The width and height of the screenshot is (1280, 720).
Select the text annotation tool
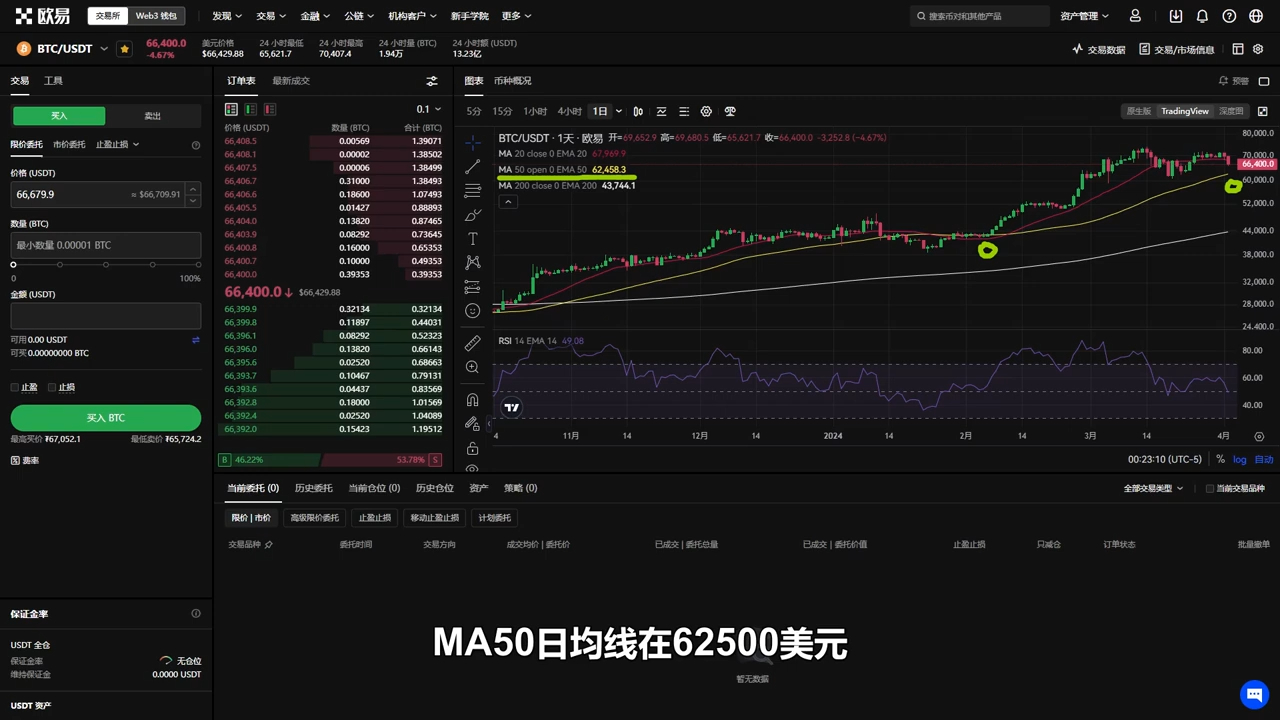473,239
